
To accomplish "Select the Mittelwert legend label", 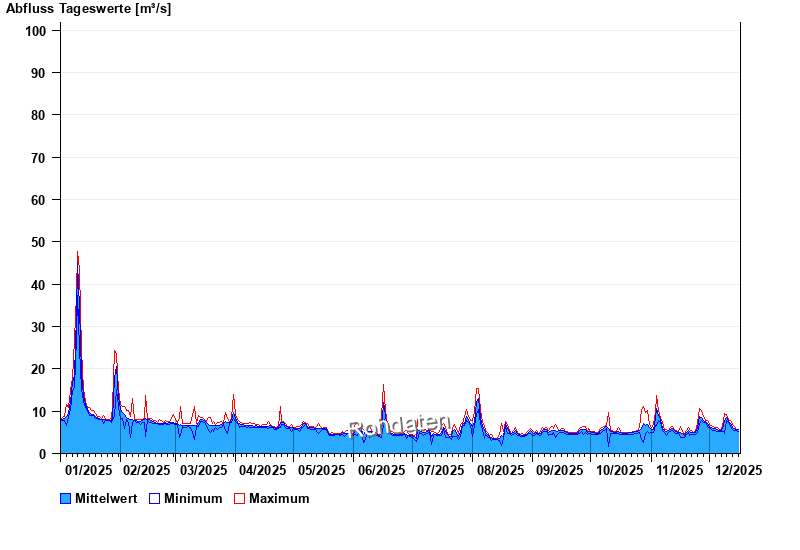I will [x=105, y=499].
